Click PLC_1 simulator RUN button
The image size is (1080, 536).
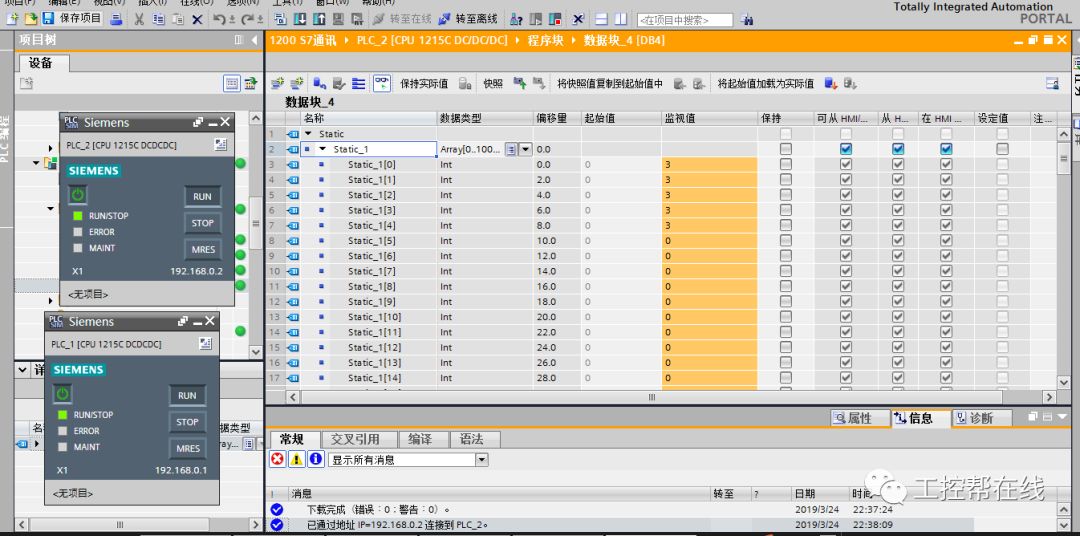pos(187,395)
